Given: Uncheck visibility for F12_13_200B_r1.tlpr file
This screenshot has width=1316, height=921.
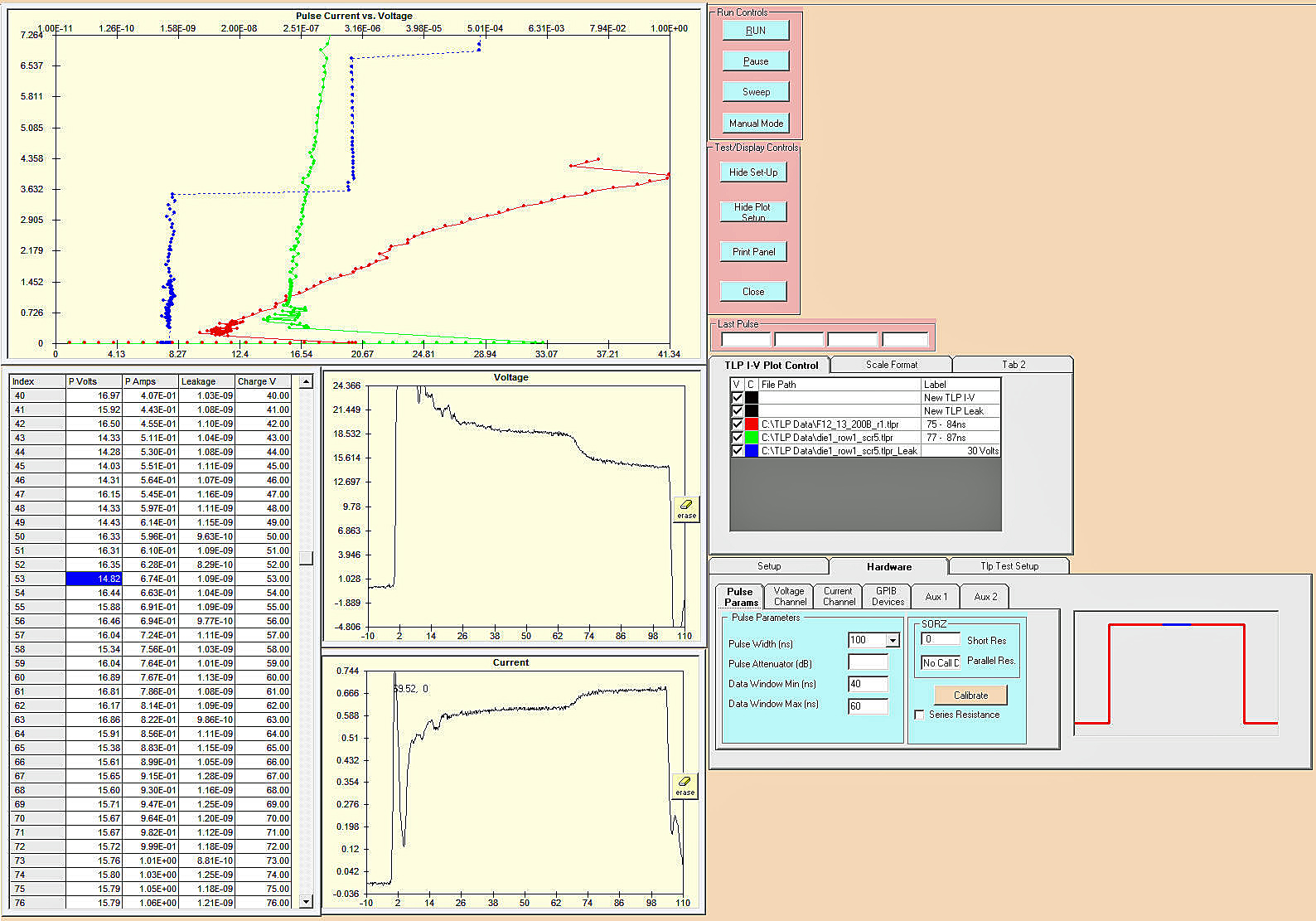Looking at the screenshot, I should (x=737, y=424).
